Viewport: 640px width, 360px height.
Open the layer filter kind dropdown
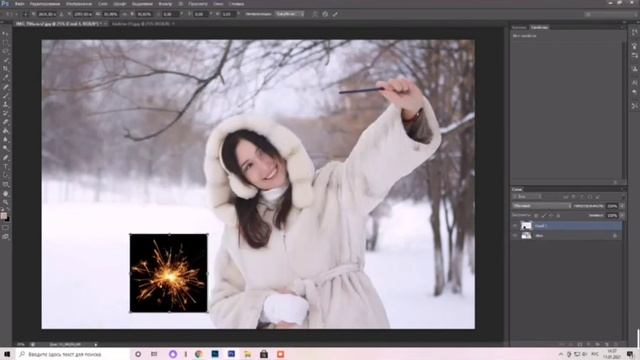click(527, 197)
